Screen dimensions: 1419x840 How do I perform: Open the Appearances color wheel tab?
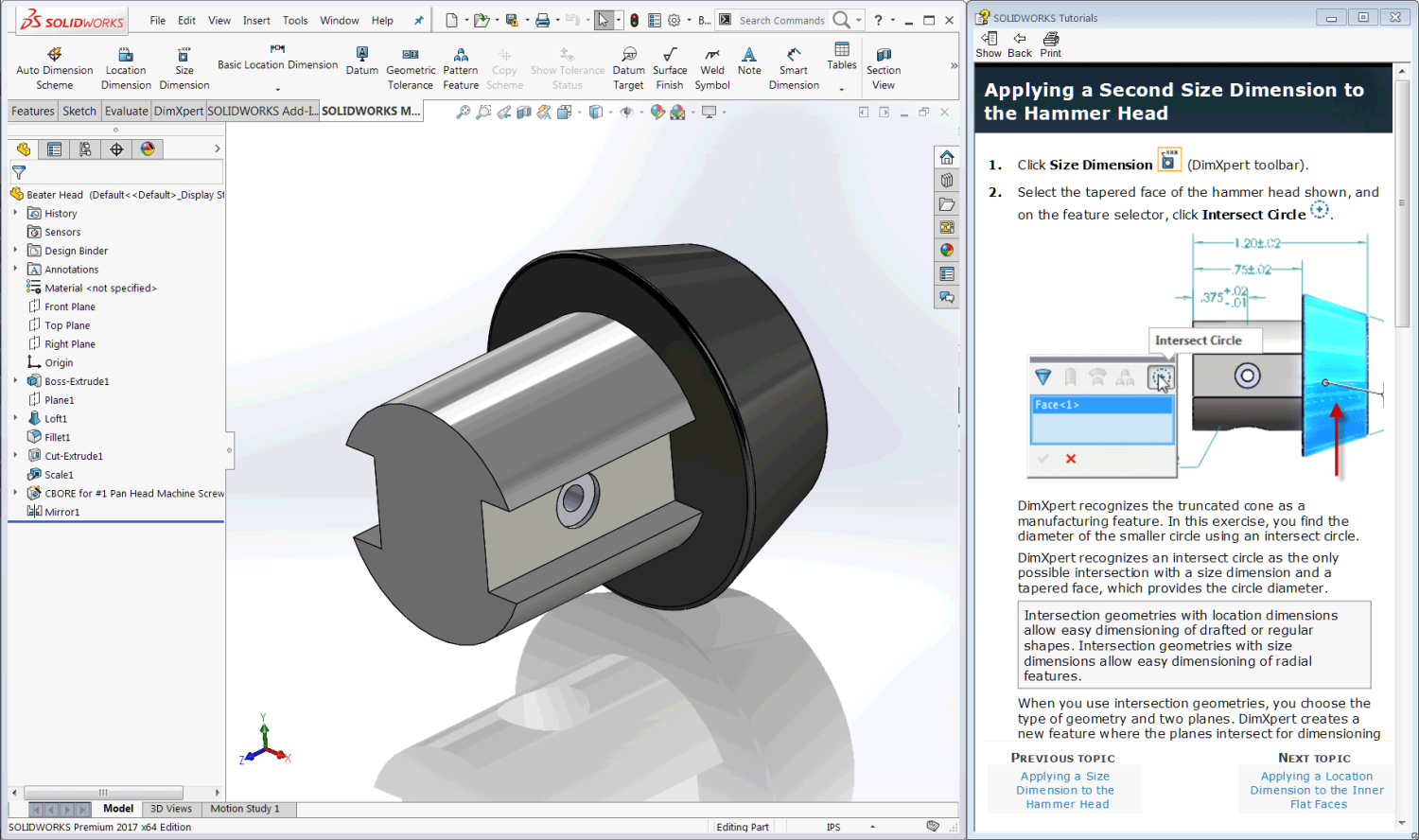pyautogui.click(x=148, y=149)
